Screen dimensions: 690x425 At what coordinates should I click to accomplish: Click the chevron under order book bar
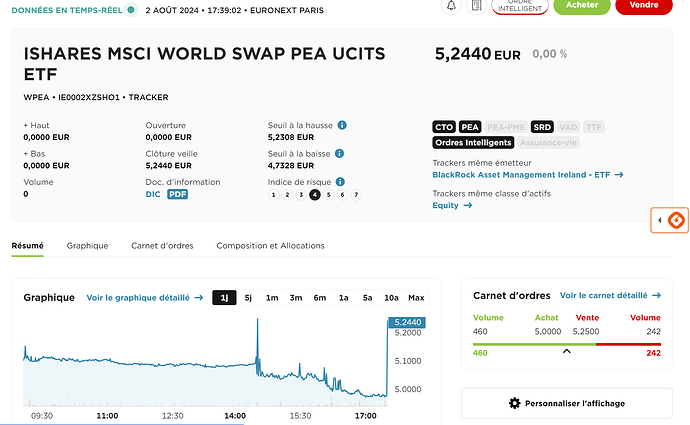click(x=567, y=351)
